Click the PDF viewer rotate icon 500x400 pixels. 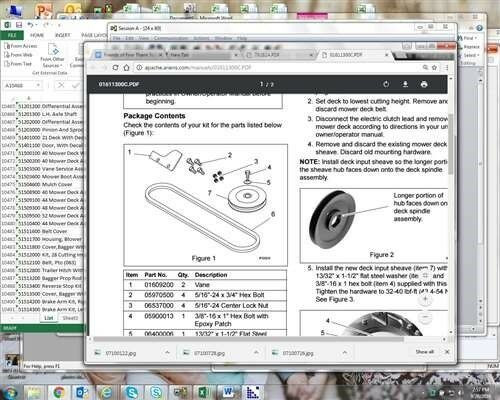(x=386, y=84)
